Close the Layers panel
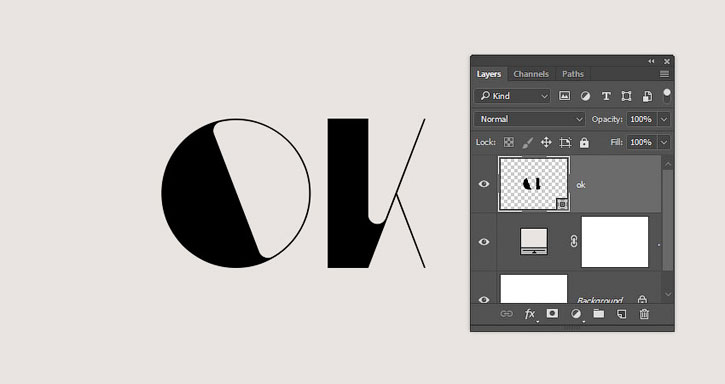Viewport: 725px width, 384px height. 667,61
